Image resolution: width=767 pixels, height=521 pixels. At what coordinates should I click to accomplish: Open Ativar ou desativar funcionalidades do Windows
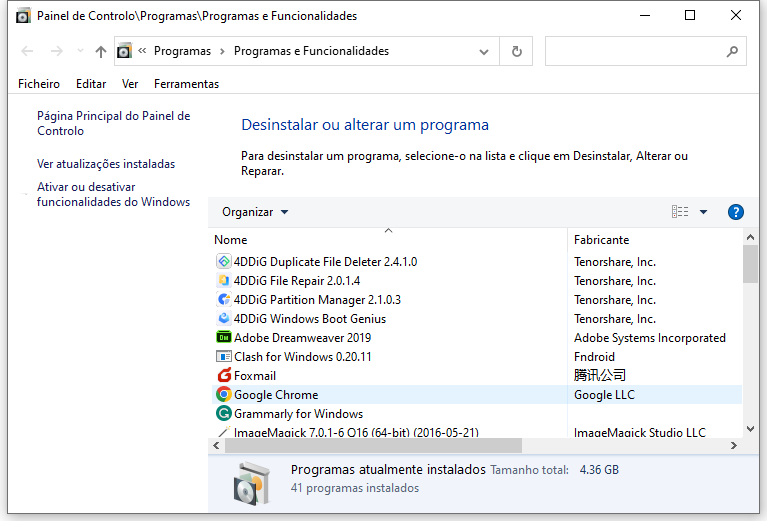click(x=113, y=194)
